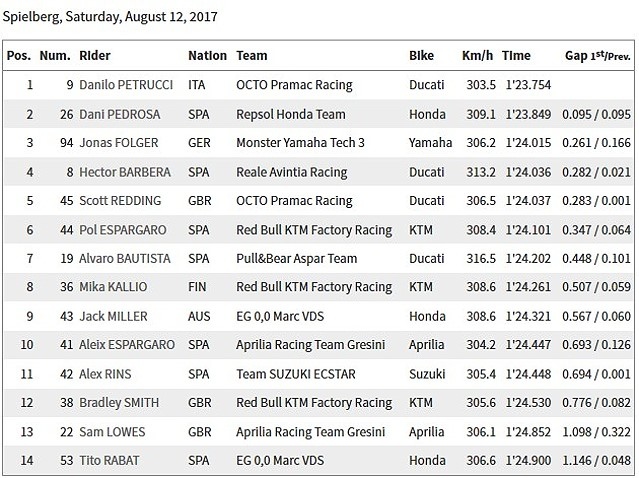Click the Km/h column header
The height and width of the screenshot is (478, 639).
(476, 56)
